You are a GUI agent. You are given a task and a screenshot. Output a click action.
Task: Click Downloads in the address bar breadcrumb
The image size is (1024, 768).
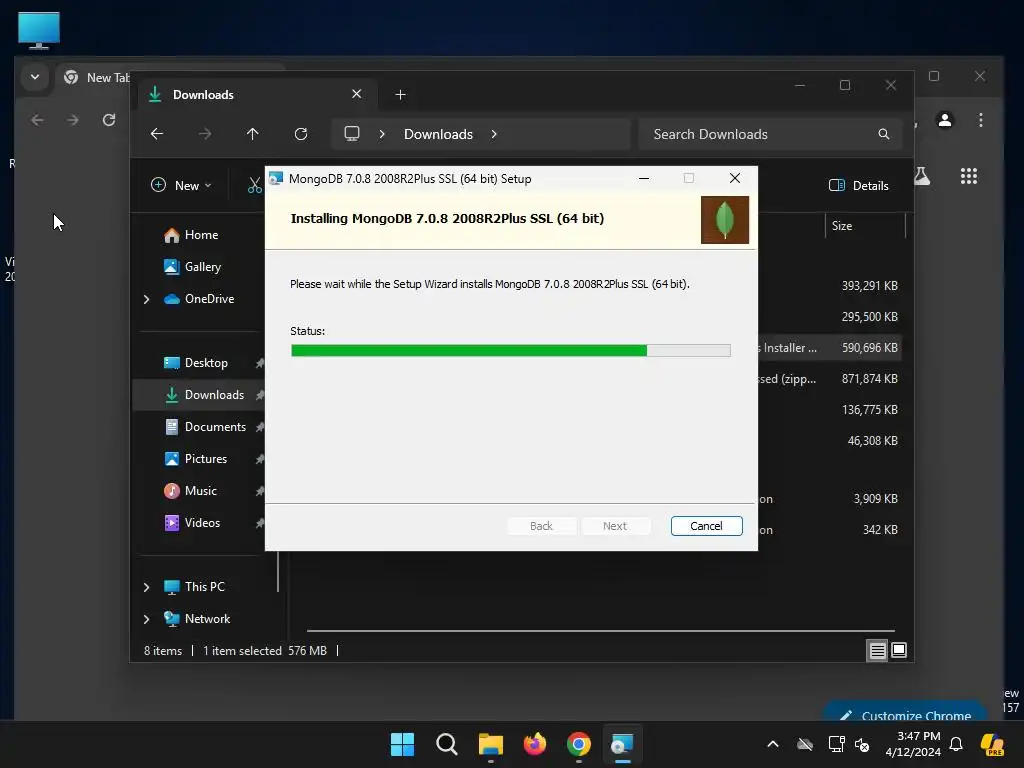(438, 134)
